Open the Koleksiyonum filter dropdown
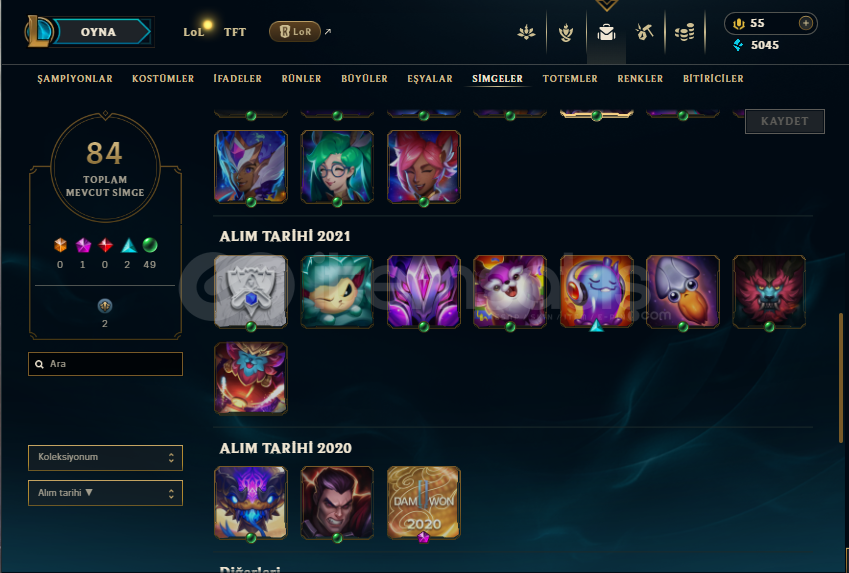This screenshot has width=849, height=573. coord(105,458)
